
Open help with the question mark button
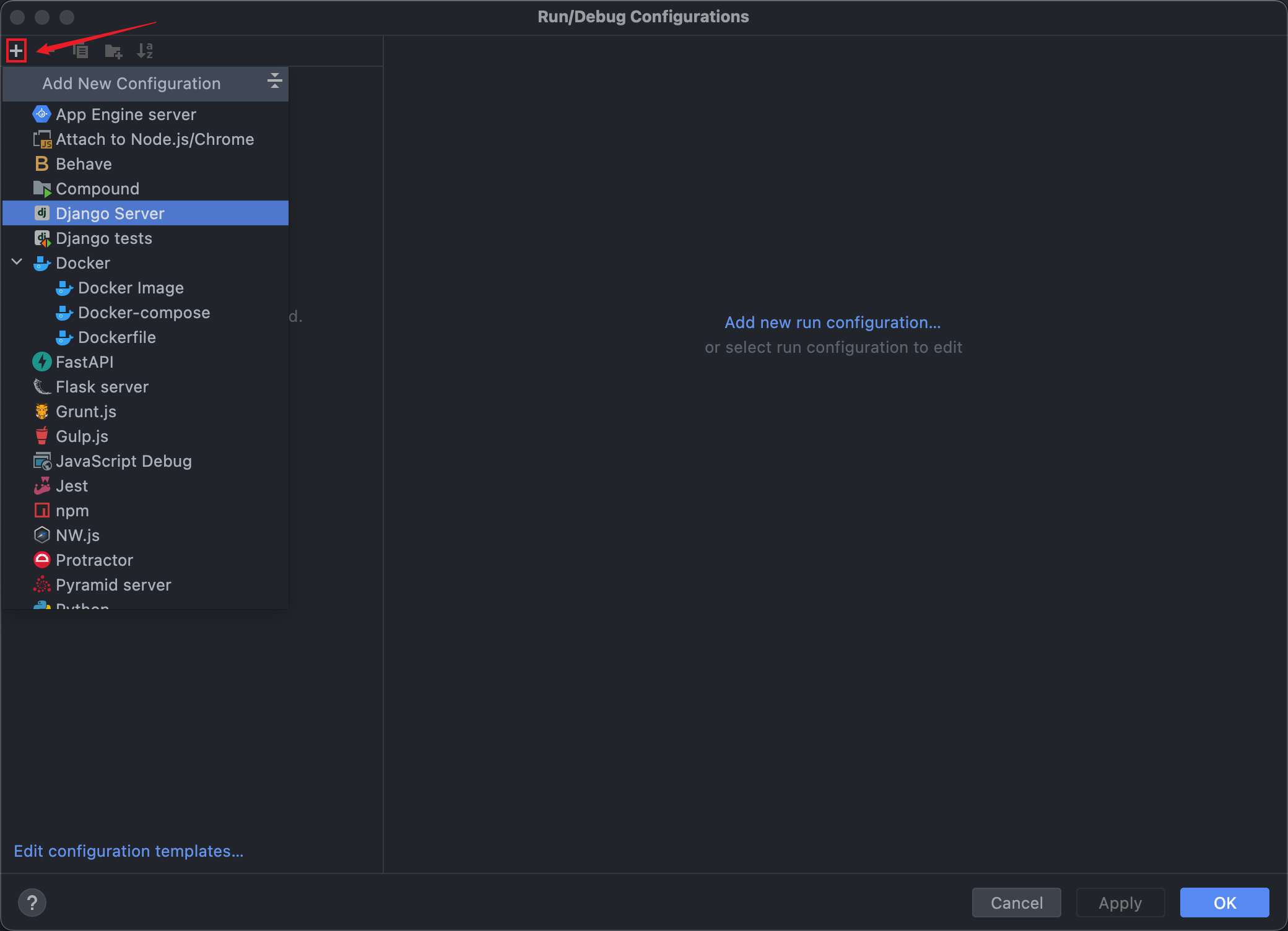tap(32, 903)
